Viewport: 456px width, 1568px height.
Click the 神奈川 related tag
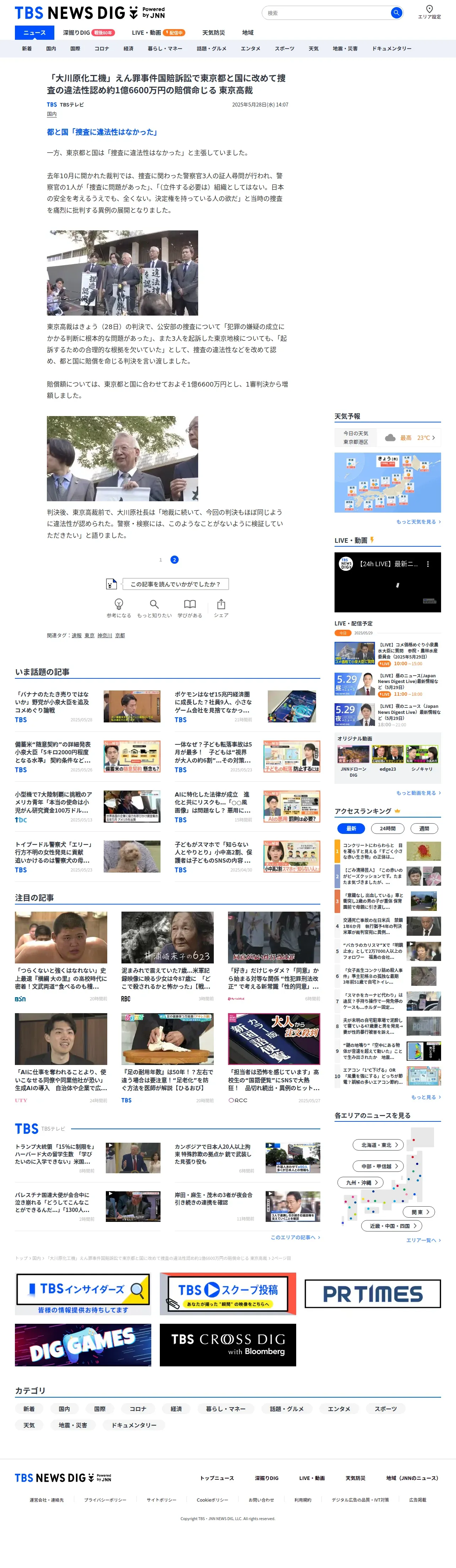point(104,635)
